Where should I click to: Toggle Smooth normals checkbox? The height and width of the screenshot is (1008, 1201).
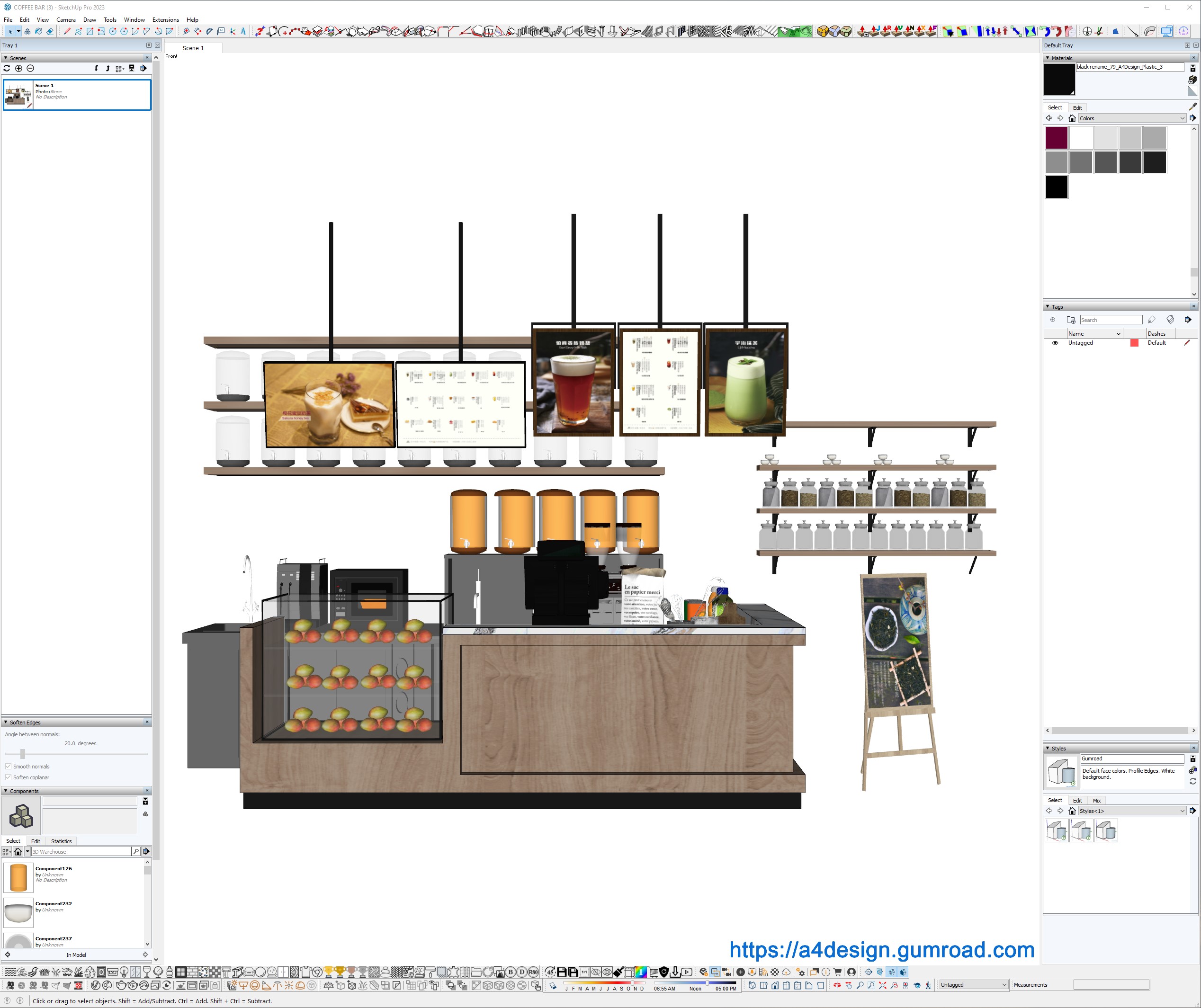click(x=8, y=767)
